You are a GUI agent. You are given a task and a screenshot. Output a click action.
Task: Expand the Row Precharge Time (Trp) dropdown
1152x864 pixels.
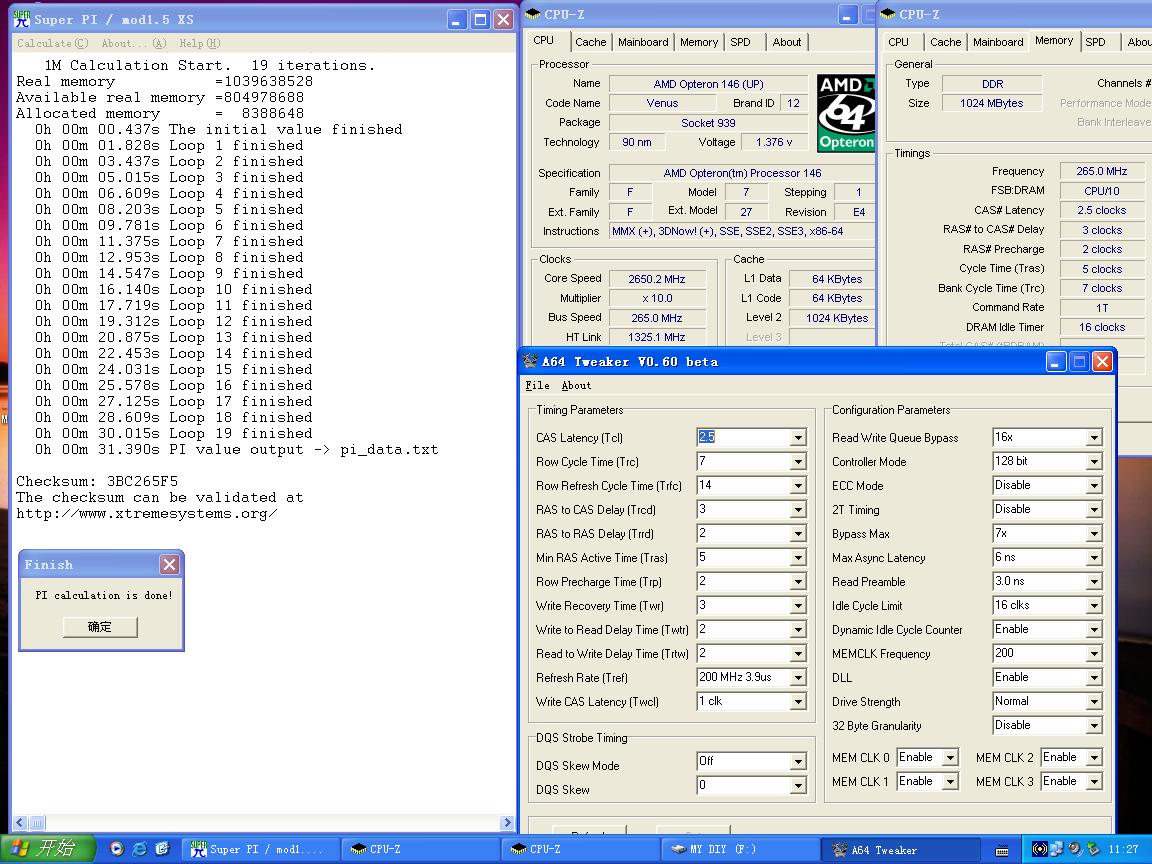(798, 582)
